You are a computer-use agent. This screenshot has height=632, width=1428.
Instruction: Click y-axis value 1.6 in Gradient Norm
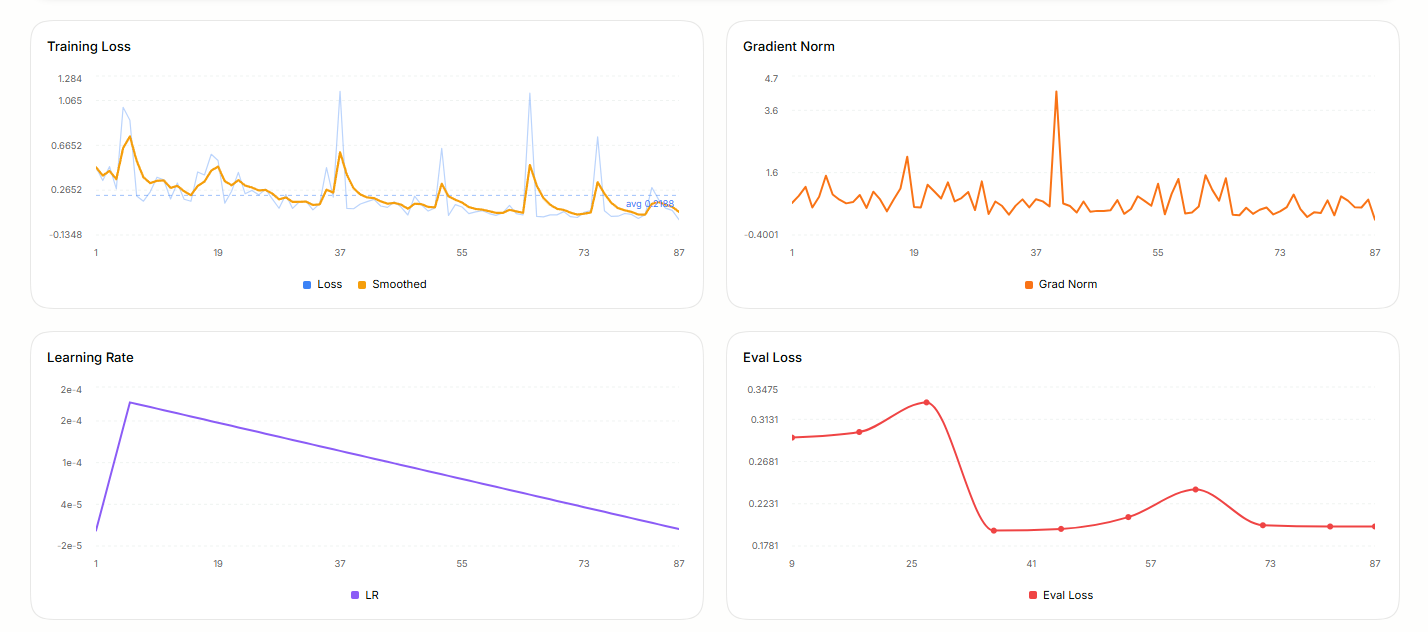[771, 172]
